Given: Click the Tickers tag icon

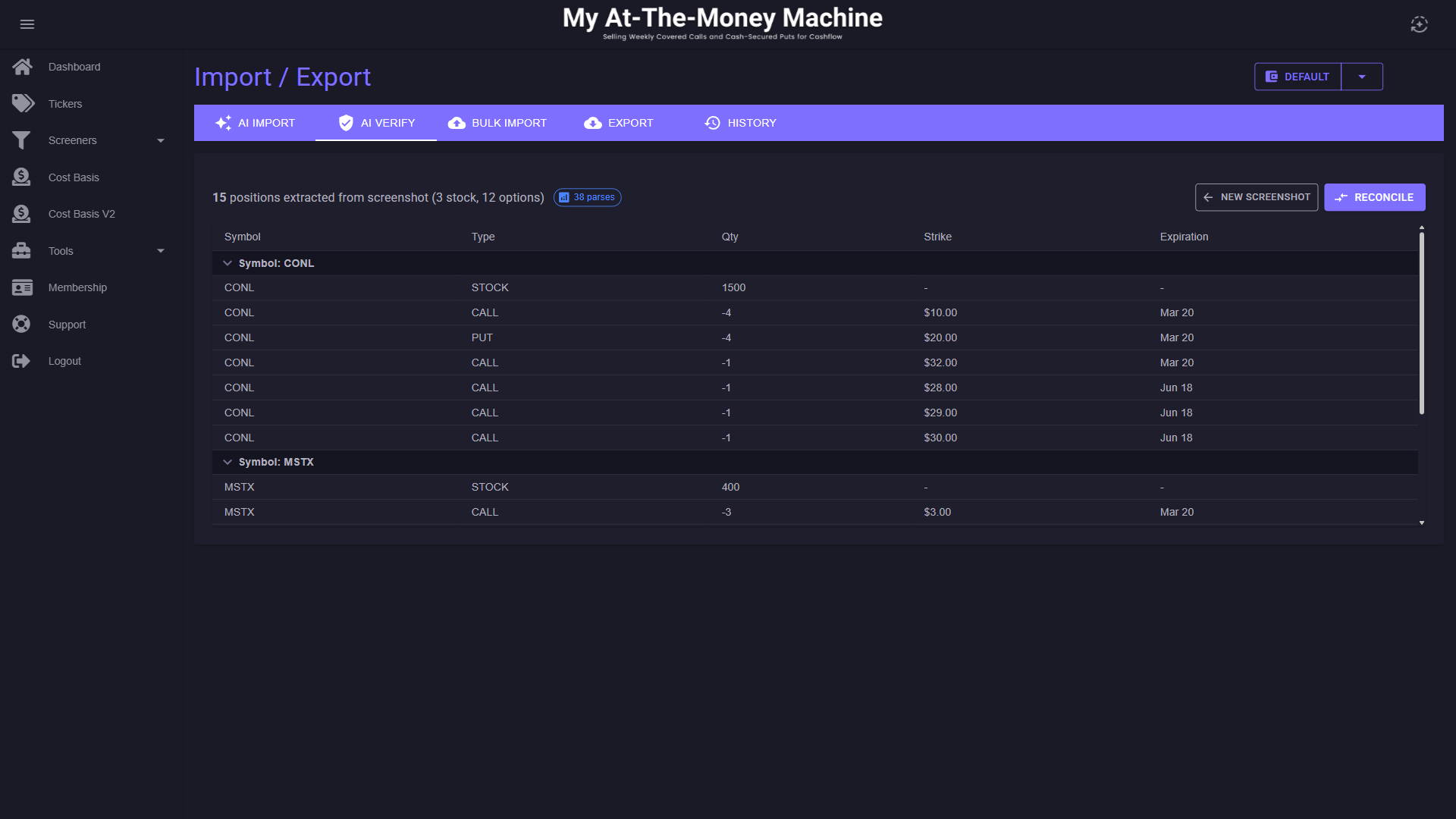Looking at the screenshot, I should click(x=23, y=103).
